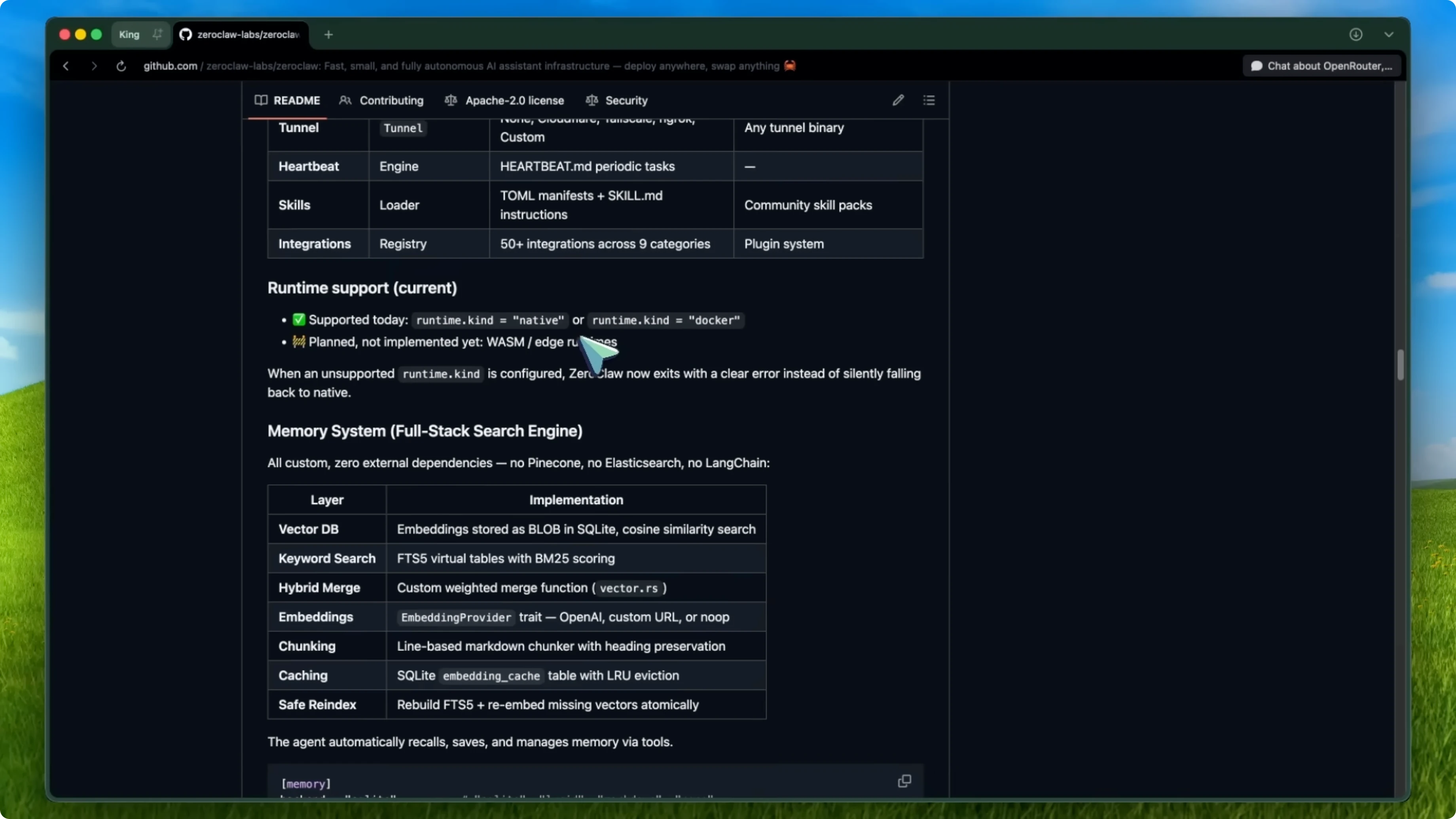Copy the memory config code block

click(904, 781)
